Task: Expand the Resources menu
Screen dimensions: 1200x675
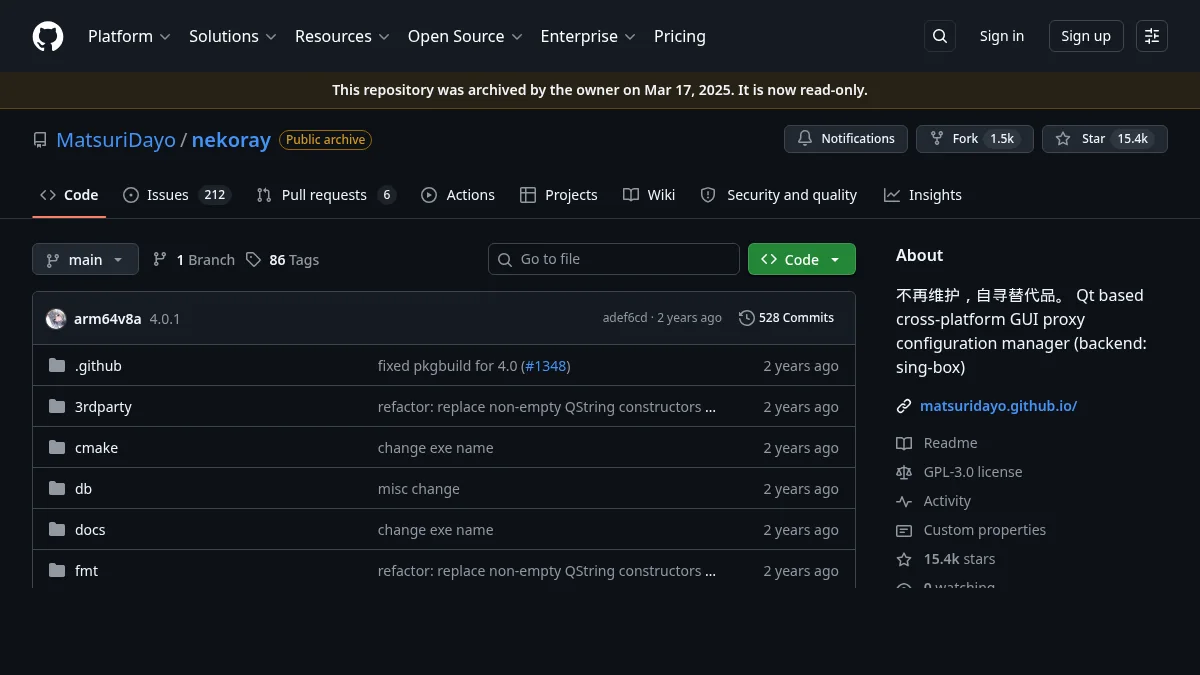Action: [x=342, y=36]
